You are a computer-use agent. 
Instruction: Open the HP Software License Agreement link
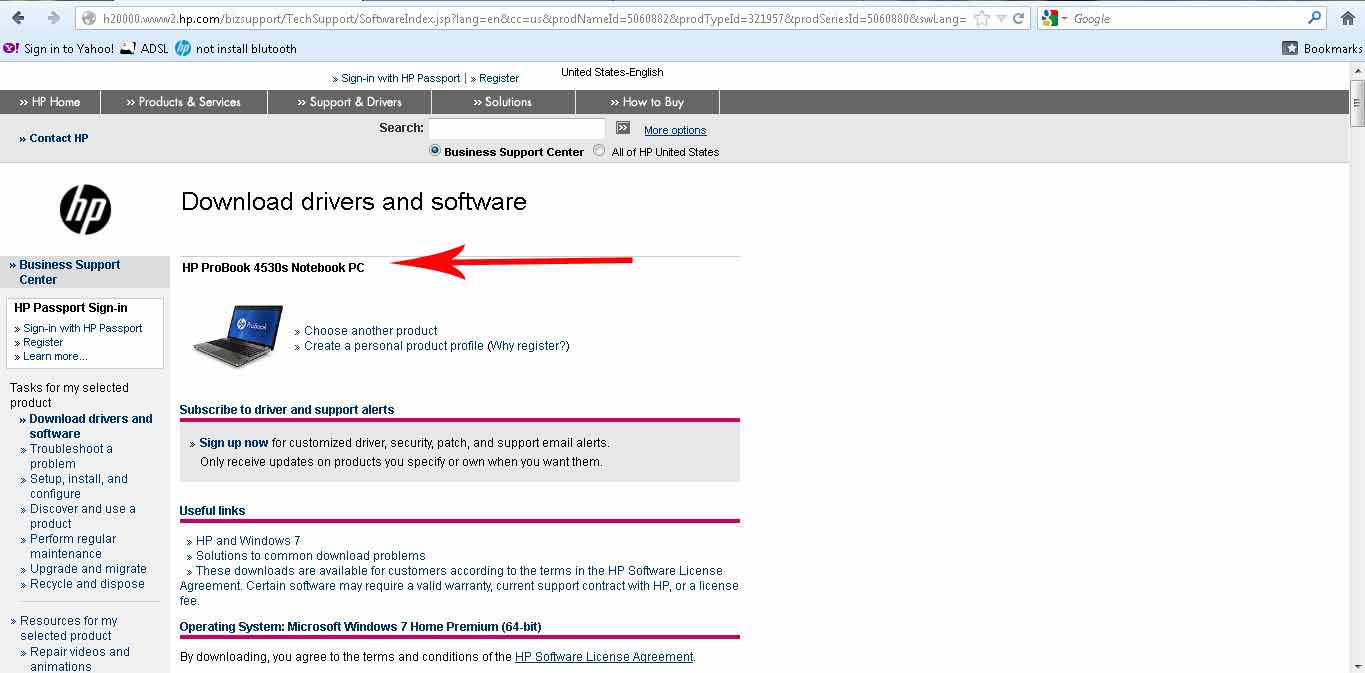[604, 657]
